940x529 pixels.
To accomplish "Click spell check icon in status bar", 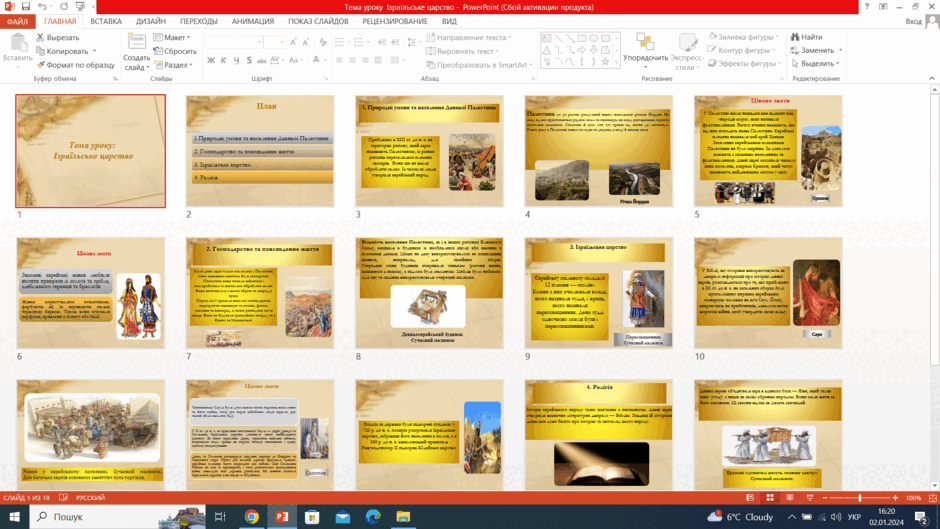I will [x=64, y=498].
